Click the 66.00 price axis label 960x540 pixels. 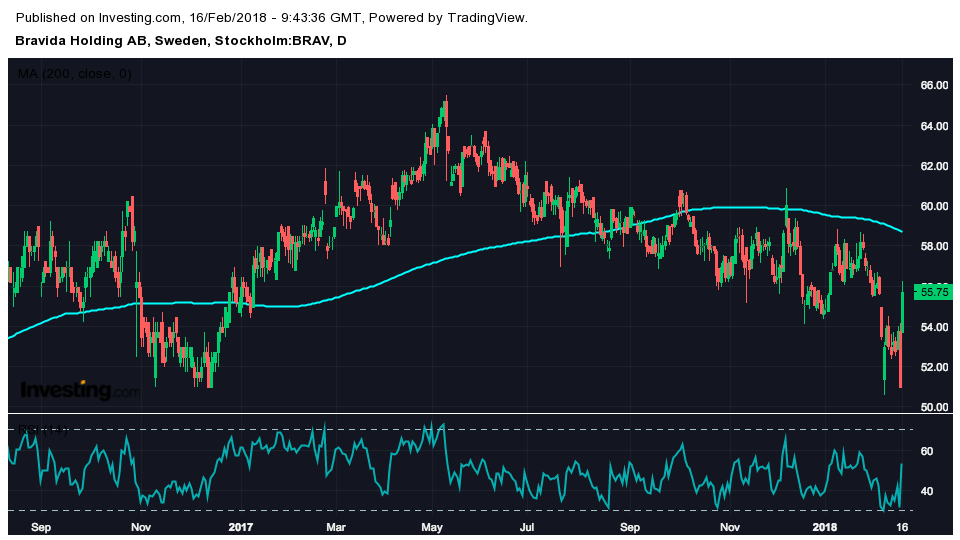pyautogui.click(x=934, y=85)
